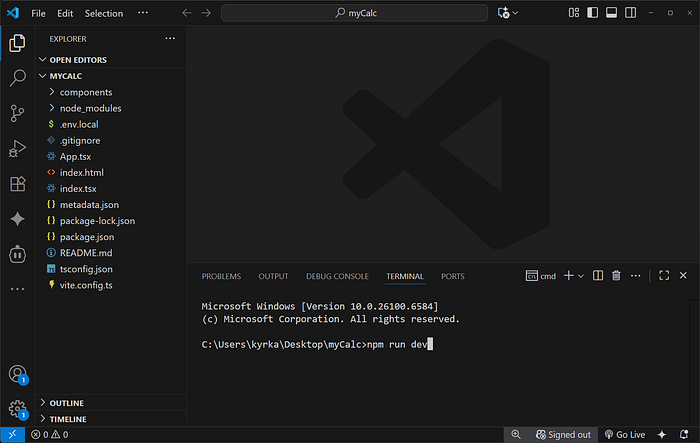This screenshot has width=700, height=443.
Task: Expand the OPEN EDITORS section
Action: pyautogui.click(x=111, y=60)
